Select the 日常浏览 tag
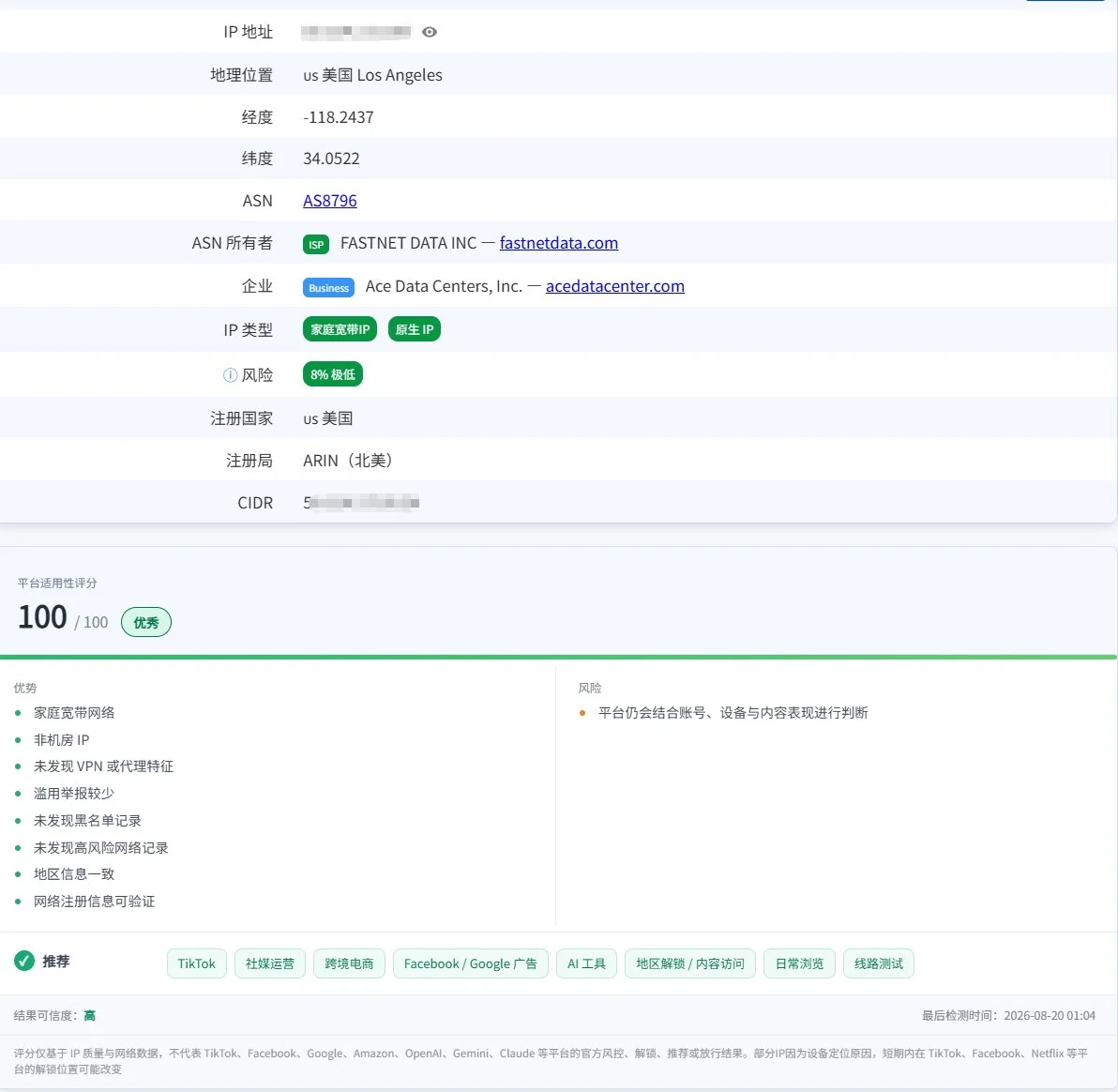The width and height of the screenshot is (1118, 1092). pos(799,963)
